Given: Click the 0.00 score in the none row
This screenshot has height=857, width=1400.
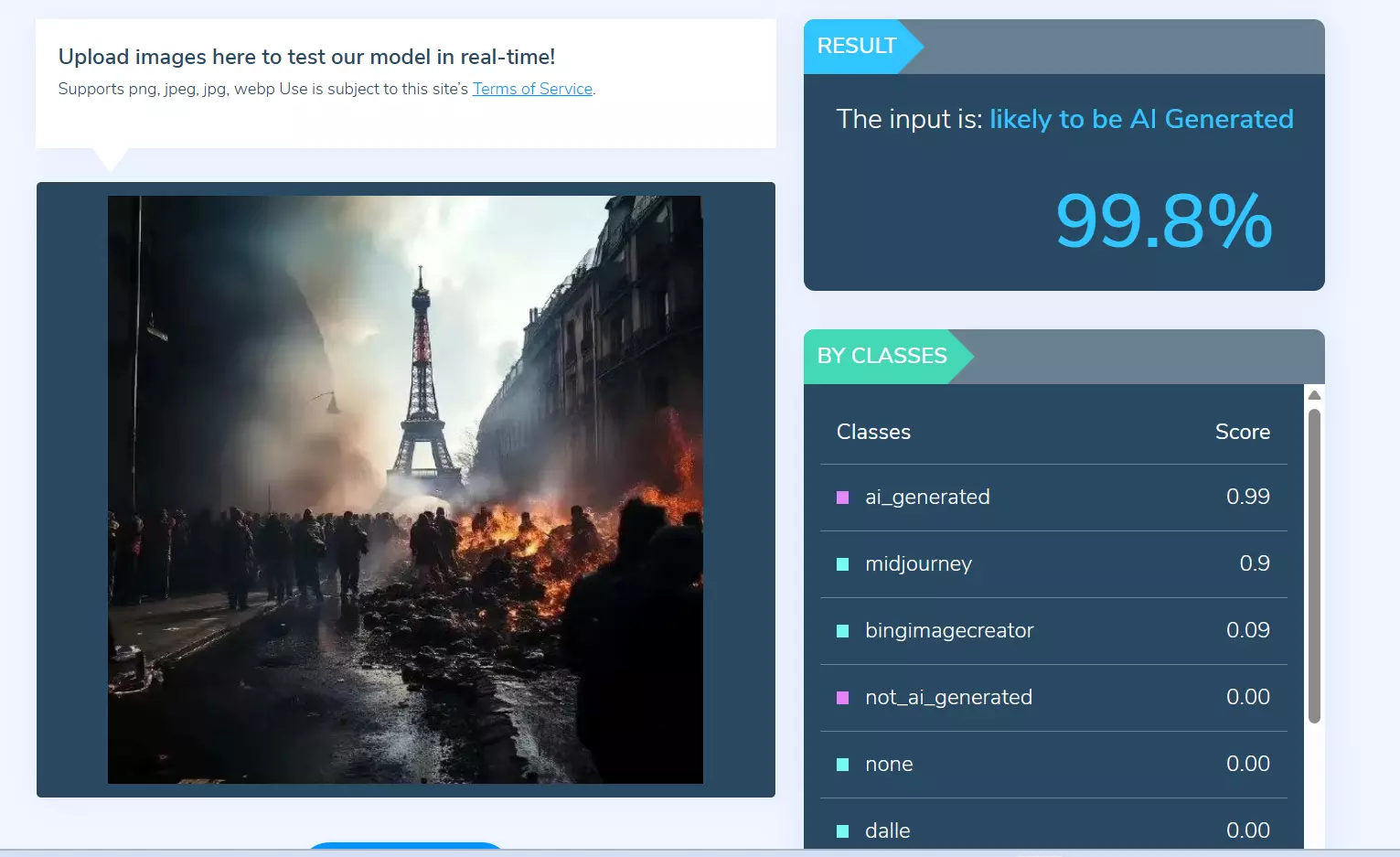Looking at the screenshot, I should pyautogui.click(x=1247, y=764).
